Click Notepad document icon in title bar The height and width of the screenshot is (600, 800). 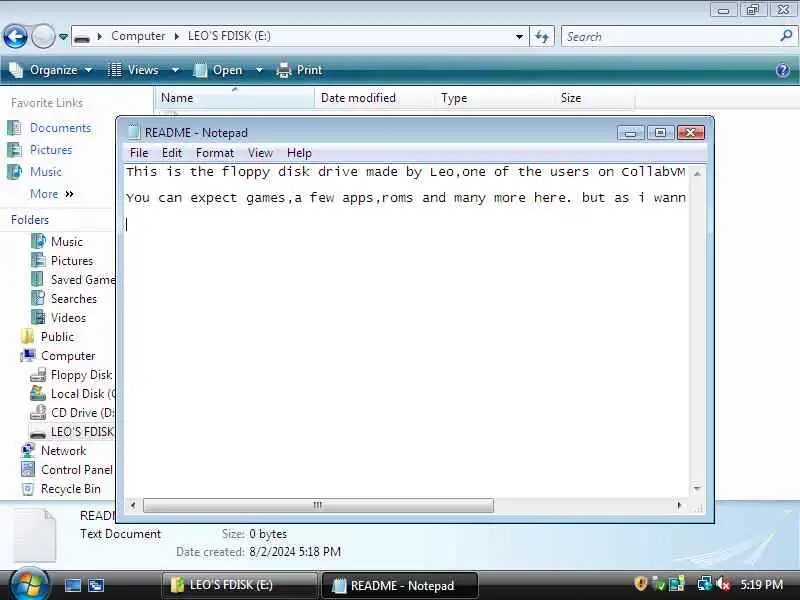(134, 132)
